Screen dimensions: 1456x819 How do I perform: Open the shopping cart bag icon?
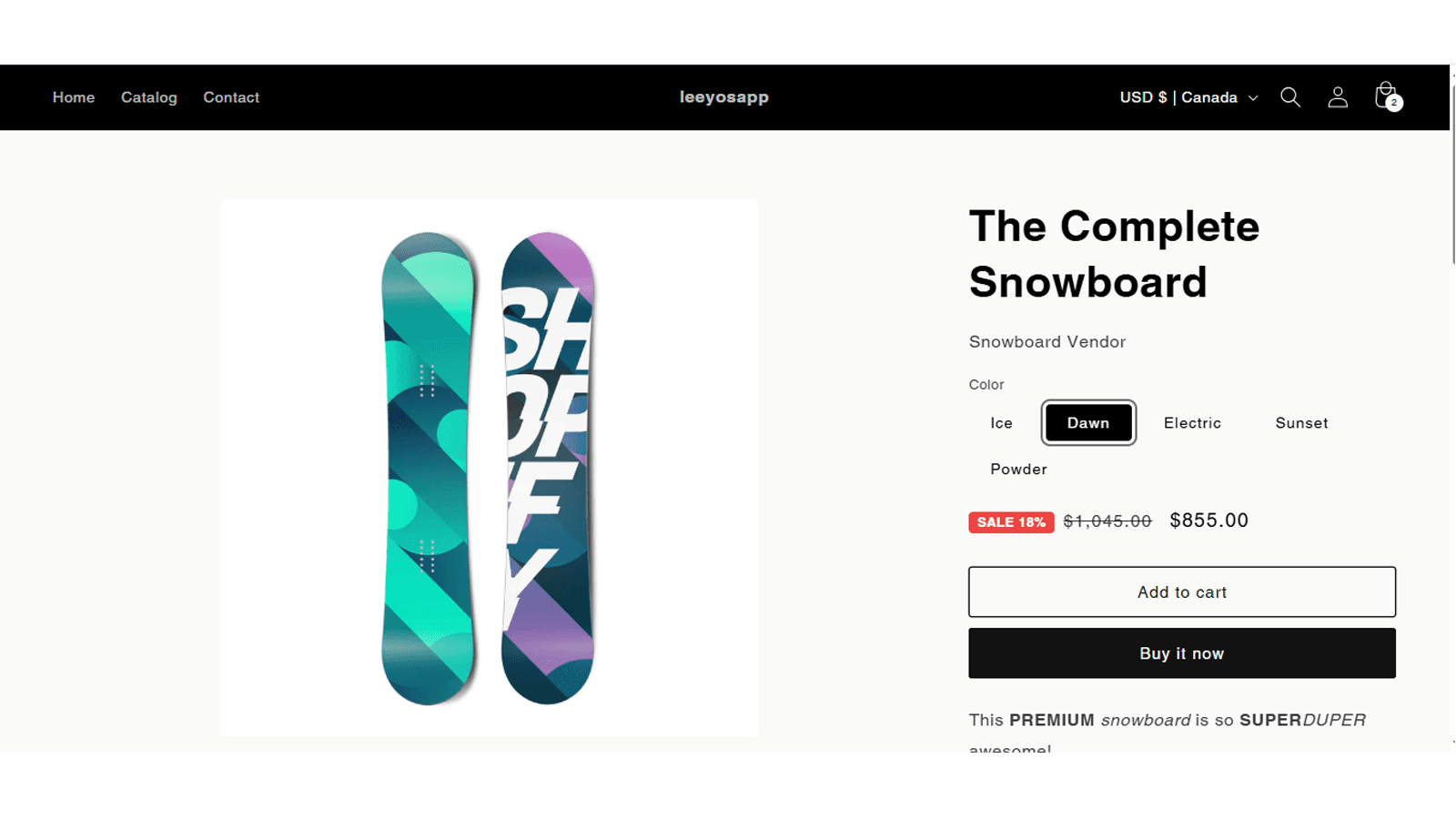1385,96
